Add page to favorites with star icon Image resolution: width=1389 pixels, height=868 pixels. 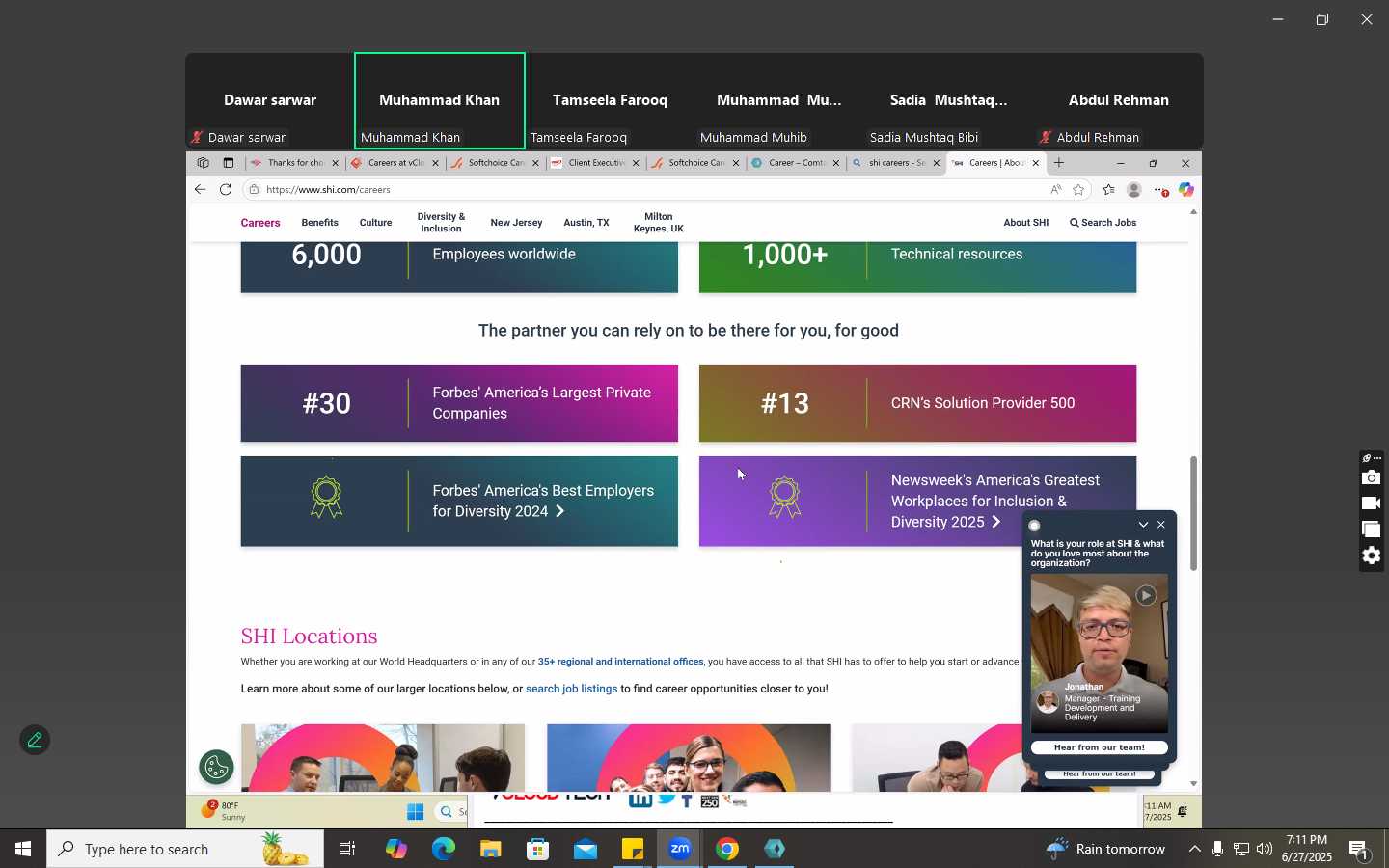click(1078, 190)
